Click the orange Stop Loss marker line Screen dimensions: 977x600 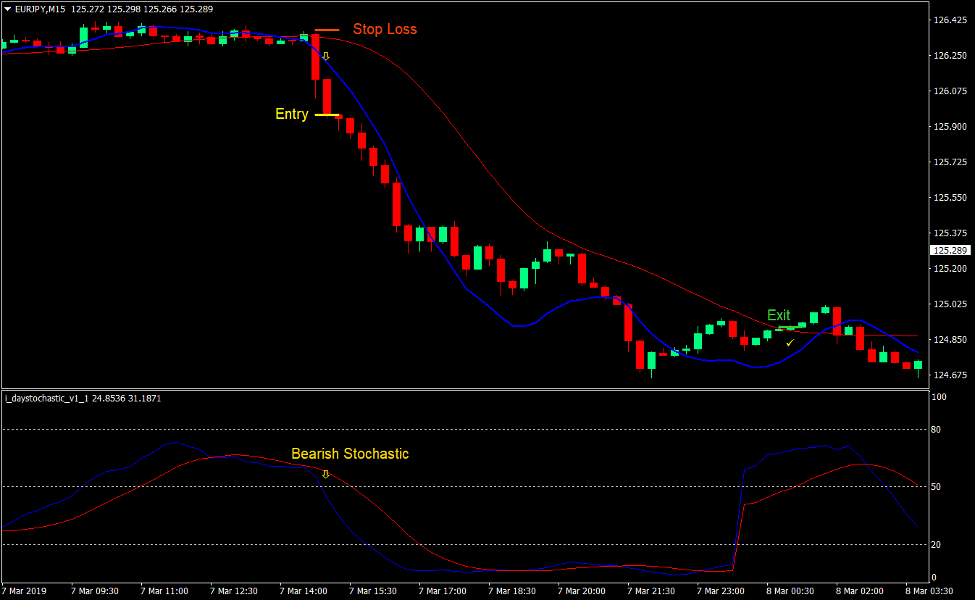326,29
